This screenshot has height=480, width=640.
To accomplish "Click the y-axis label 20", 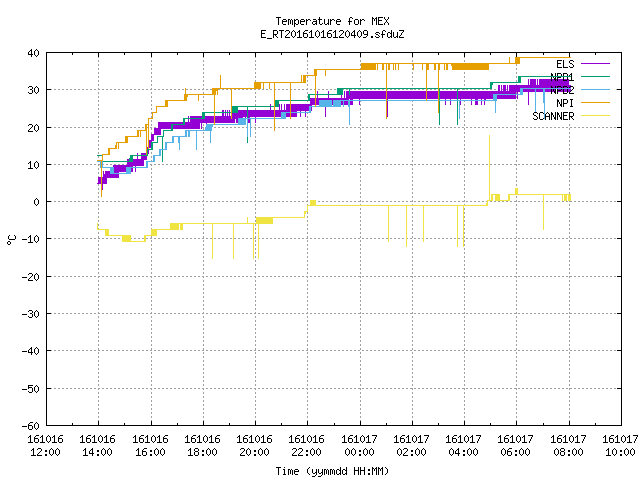I will tap(33, 128).
